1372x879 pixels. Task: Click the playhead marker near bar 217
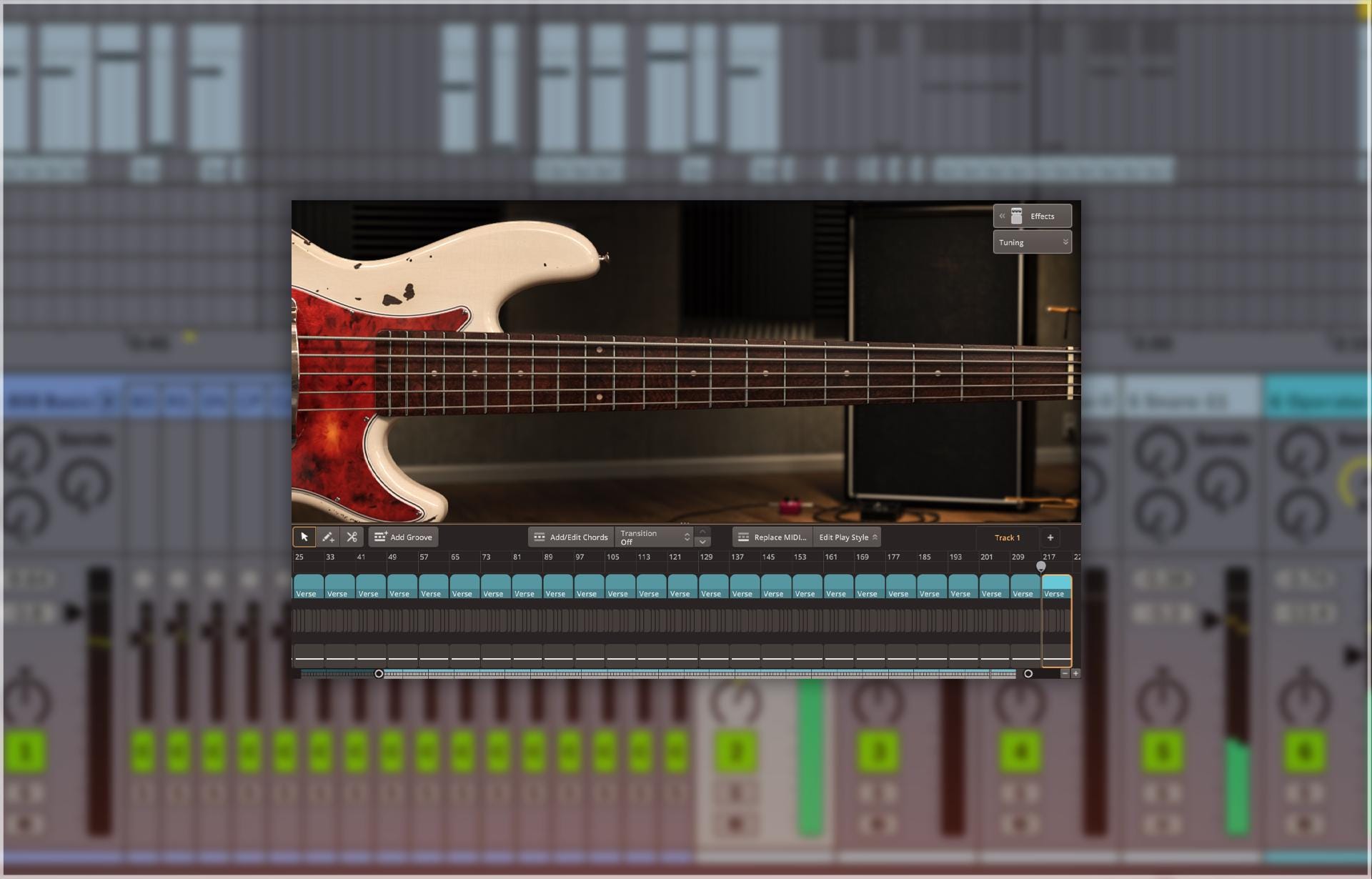[x=1041, y=567]
